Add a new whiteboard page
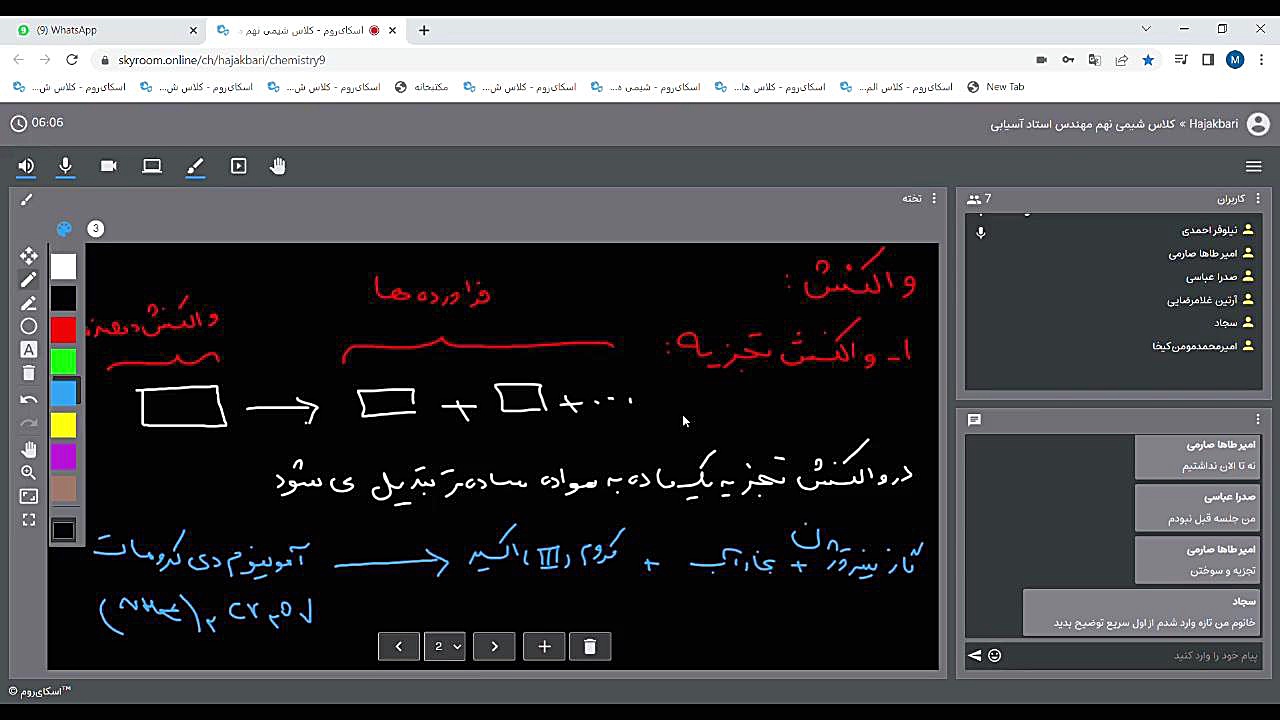Screen dimensions: 1280x720 click(x=544, y=647)
